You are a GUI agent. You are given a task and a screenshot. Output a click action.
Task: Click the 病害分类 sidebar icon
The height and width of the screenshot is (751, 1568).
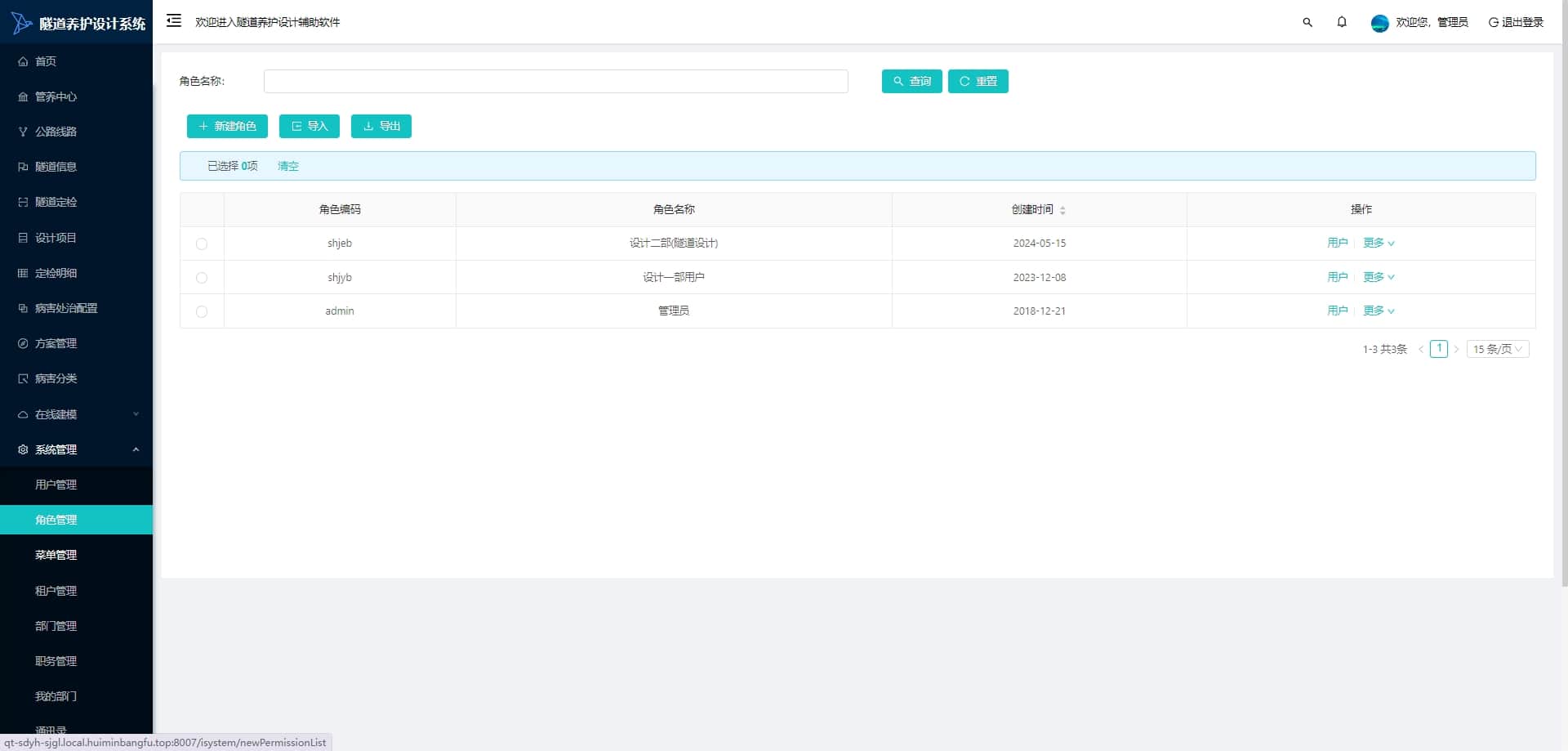coord(23,378)
